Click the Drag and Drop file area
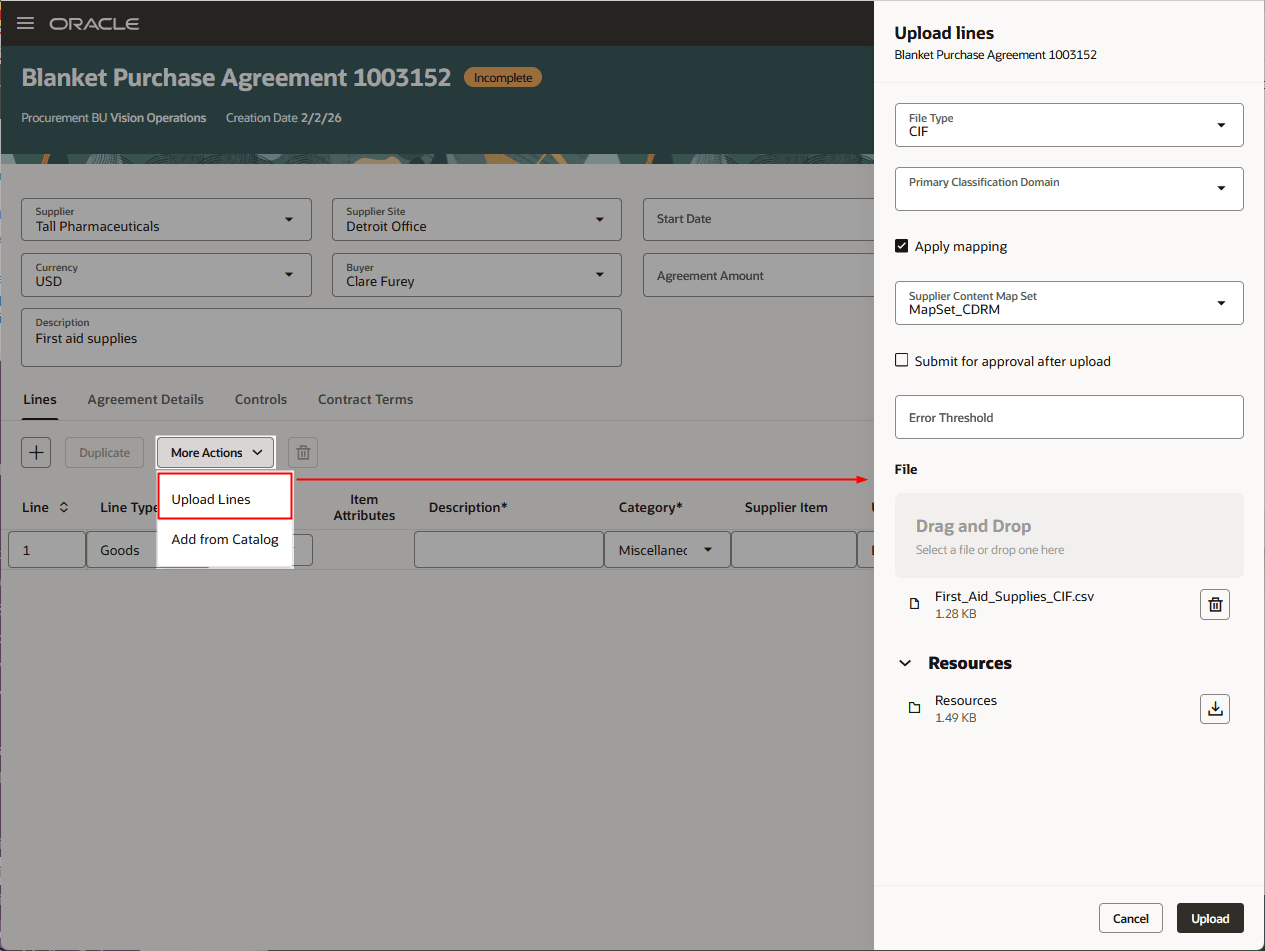 click(x=1068, y=534)
